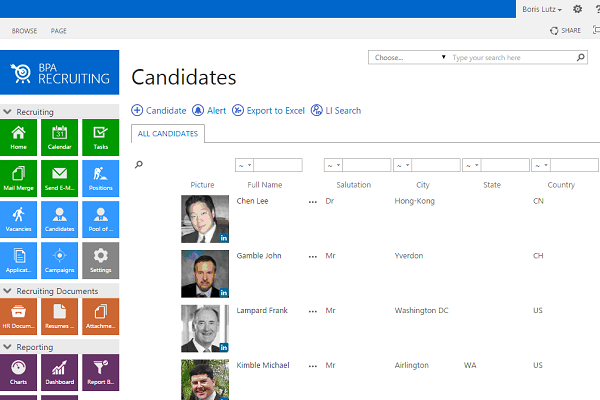
Task: Open the ellipsis menu for Lampard Frank
Action: [312, 311]
